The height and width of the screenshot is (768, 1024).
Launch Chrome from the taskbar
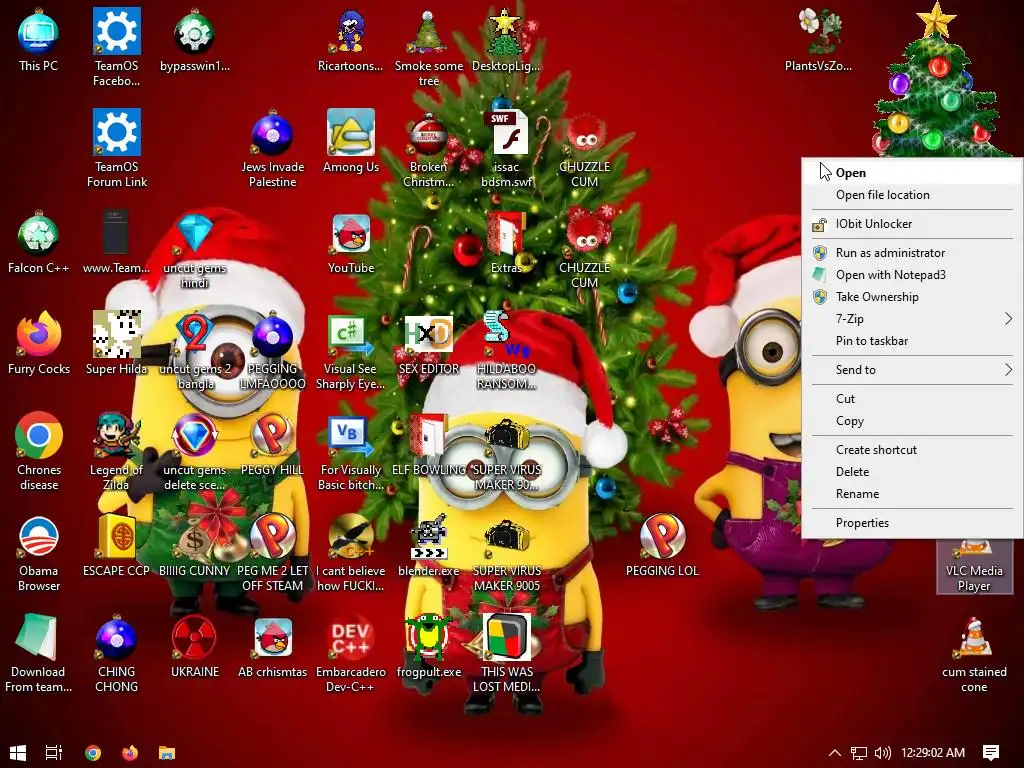(93, 753)
